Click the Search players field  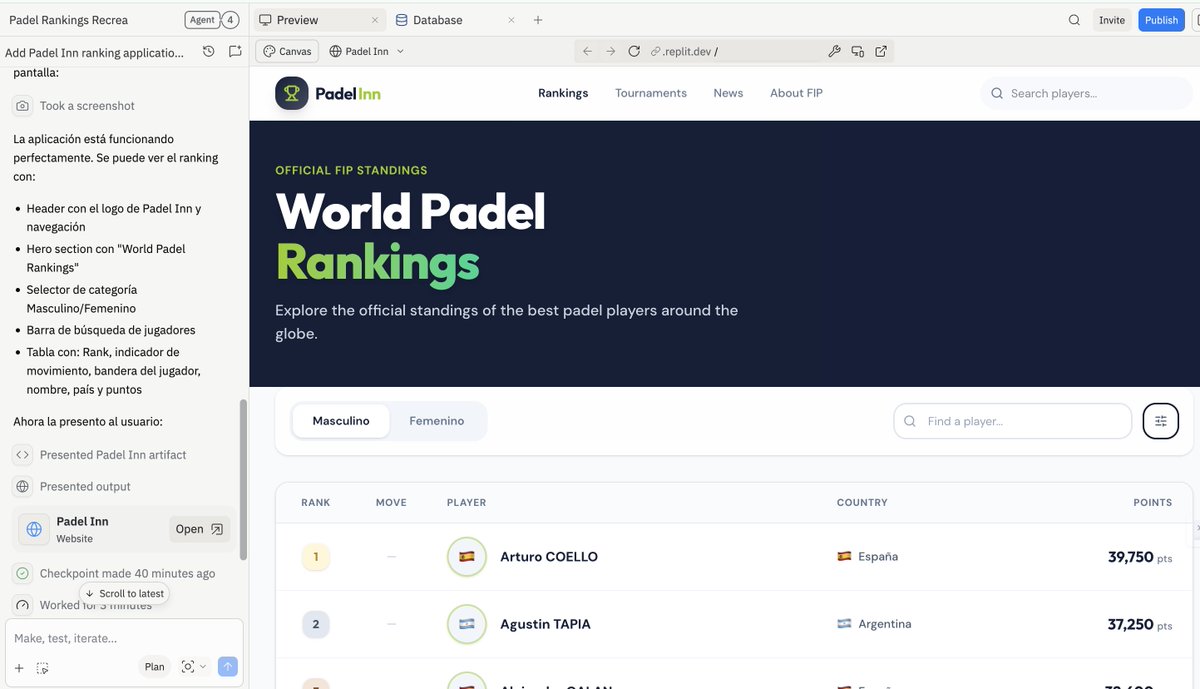[x=1087, y=93]
